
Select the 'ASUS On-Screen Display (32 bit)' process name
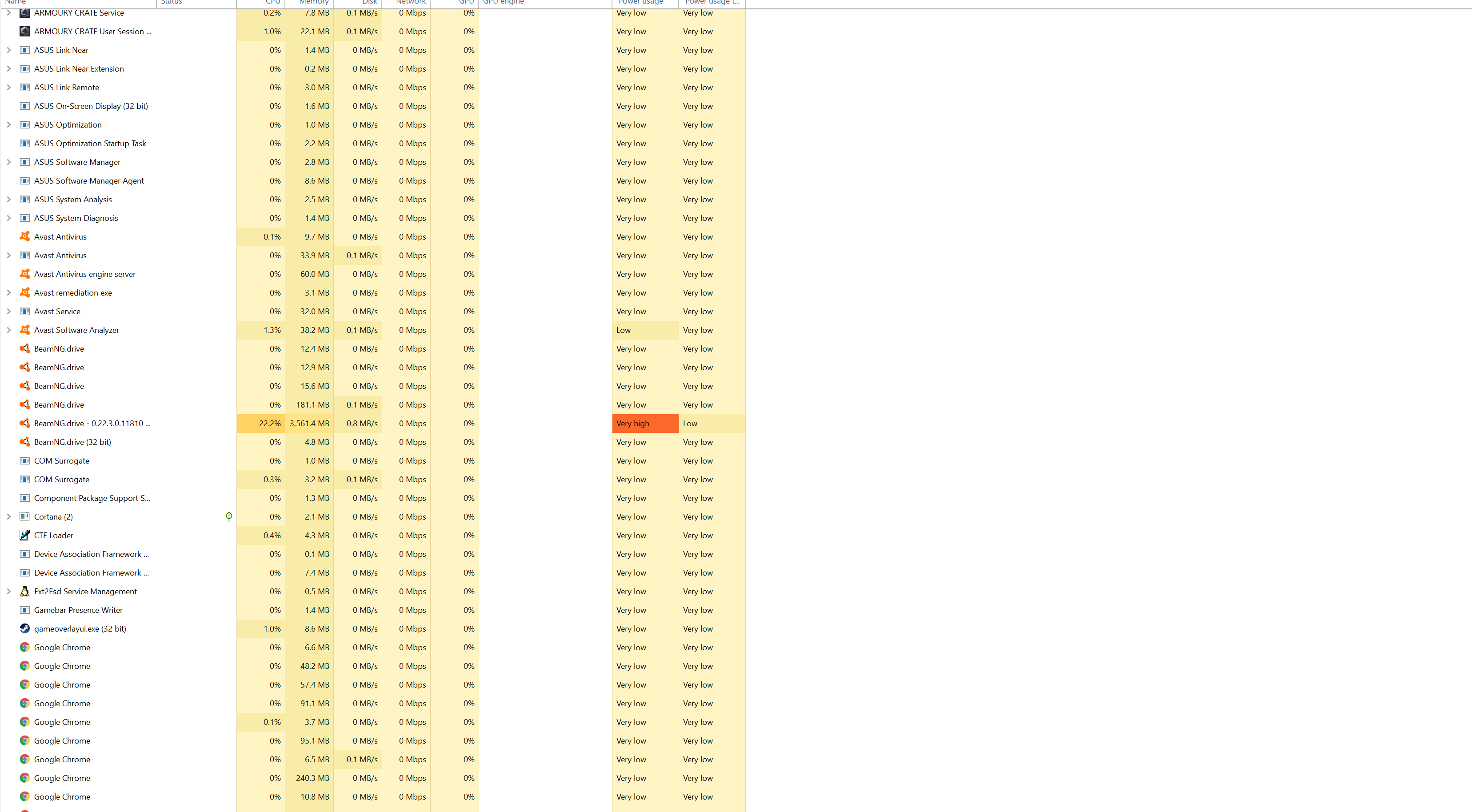click(x=91, y=106)
